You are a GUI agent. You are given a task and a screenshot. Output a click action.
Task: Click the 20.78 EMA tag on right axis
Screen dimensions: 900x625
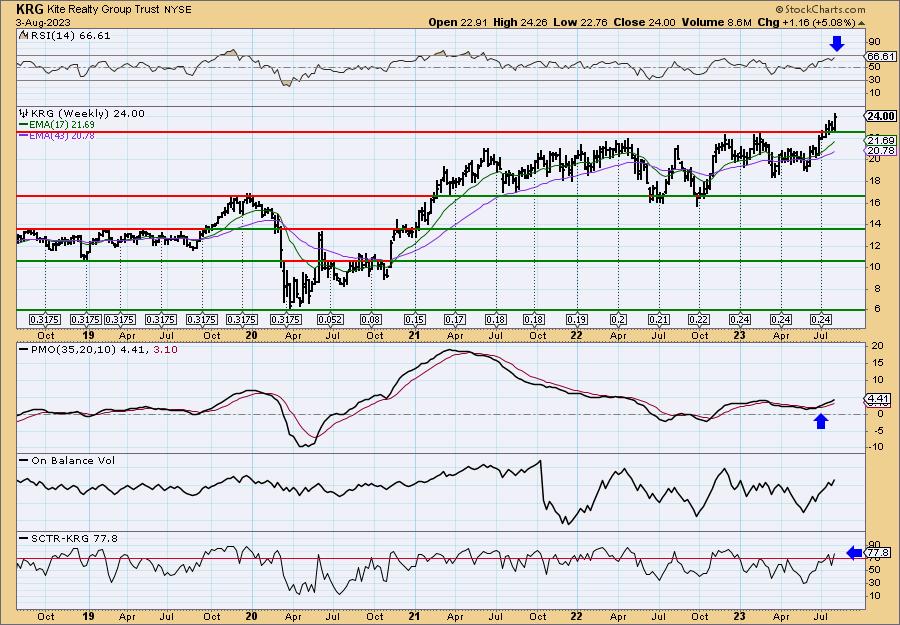[x=880, y=150]
